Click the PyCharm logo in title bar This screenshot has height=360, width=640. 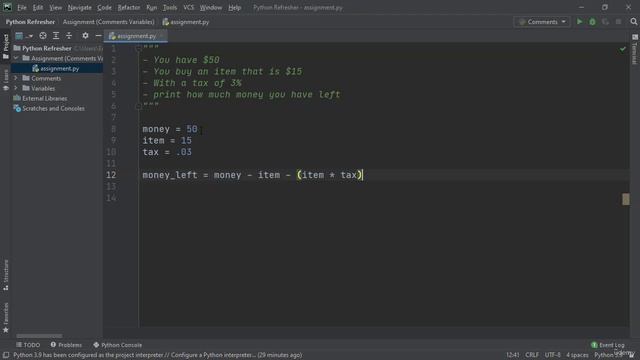point(7,7)
